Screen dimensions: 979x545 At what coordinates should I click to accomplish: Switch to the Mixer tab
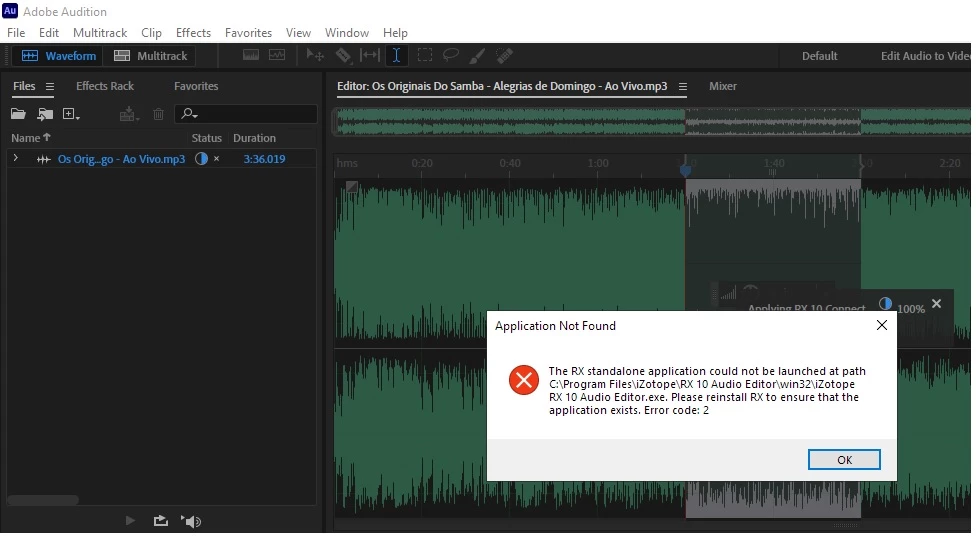click(722, 86)
